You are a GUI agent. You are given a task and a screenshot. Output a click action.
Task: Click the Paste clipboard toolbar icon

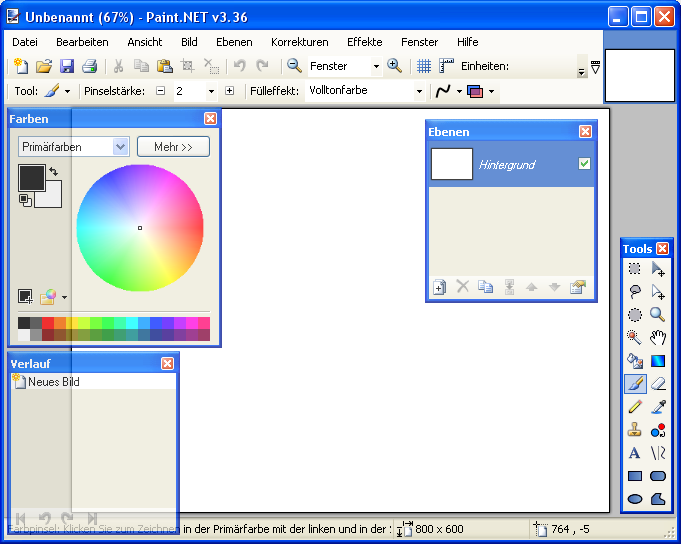[165, 66]
